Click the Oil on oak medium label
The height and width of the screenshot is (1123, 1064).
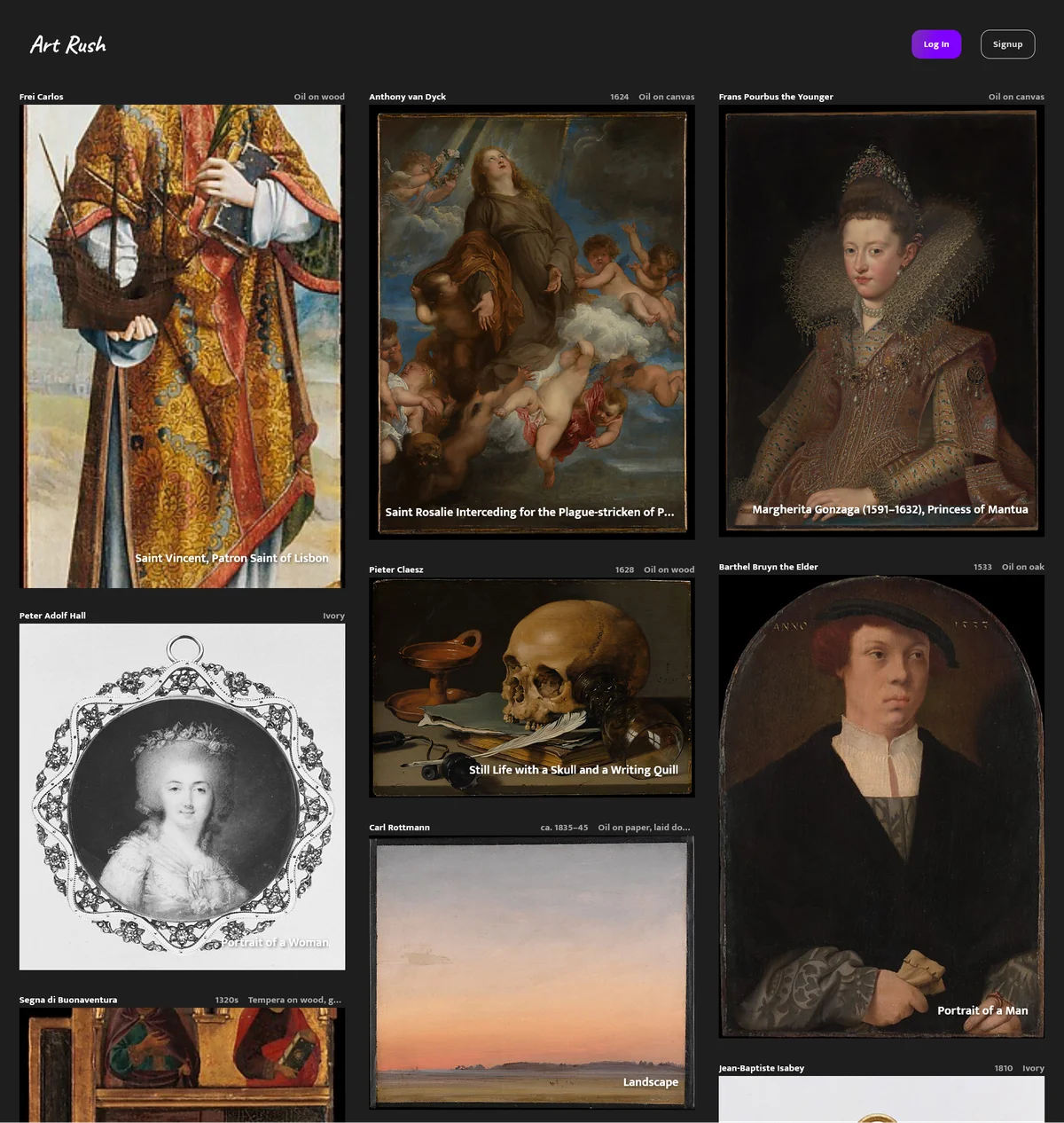1023,567
